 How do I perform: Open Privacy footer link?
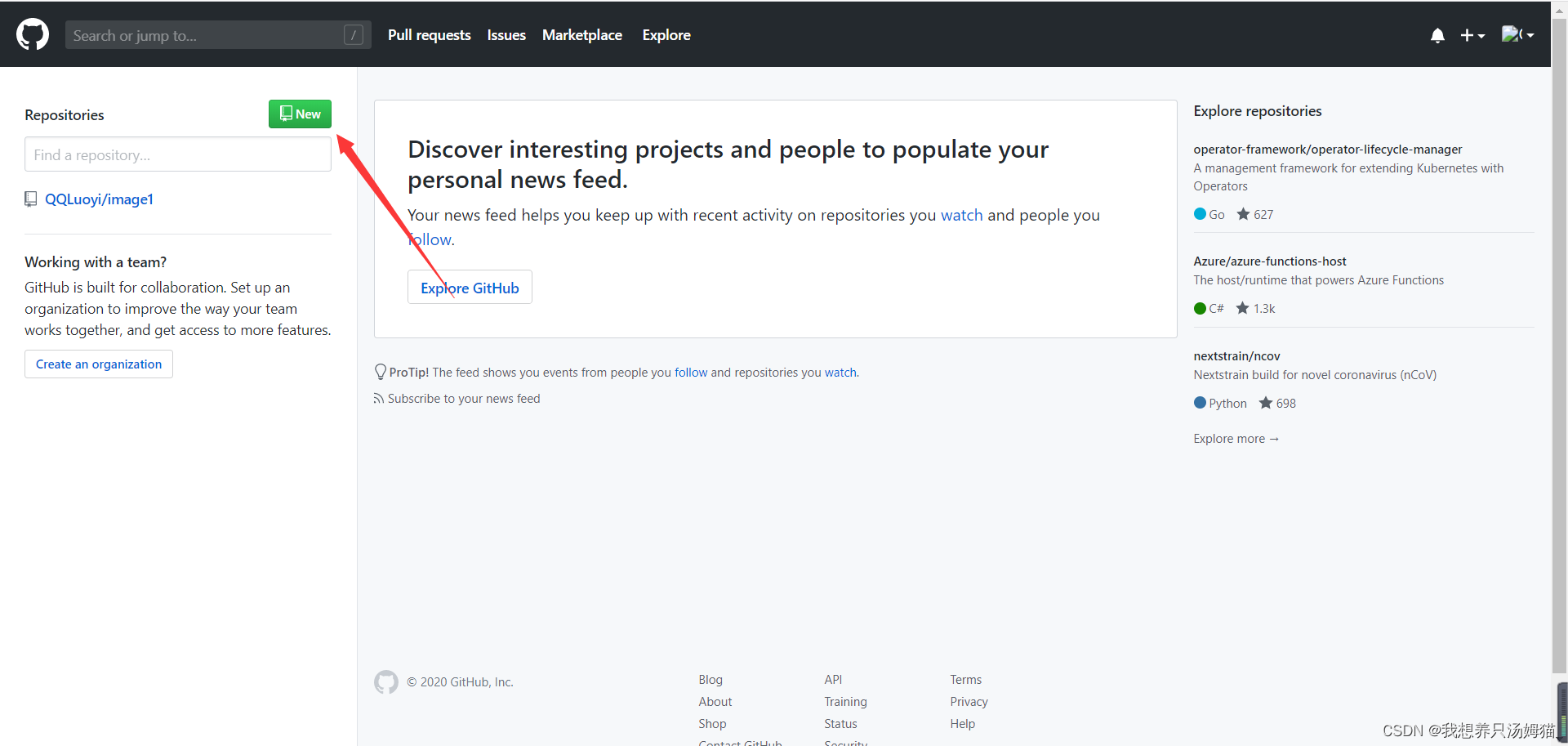coord(969,702)
